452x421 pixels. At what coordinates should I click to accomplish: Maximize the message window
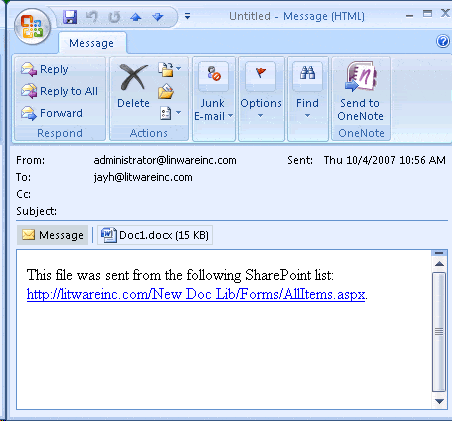point(427,14)
